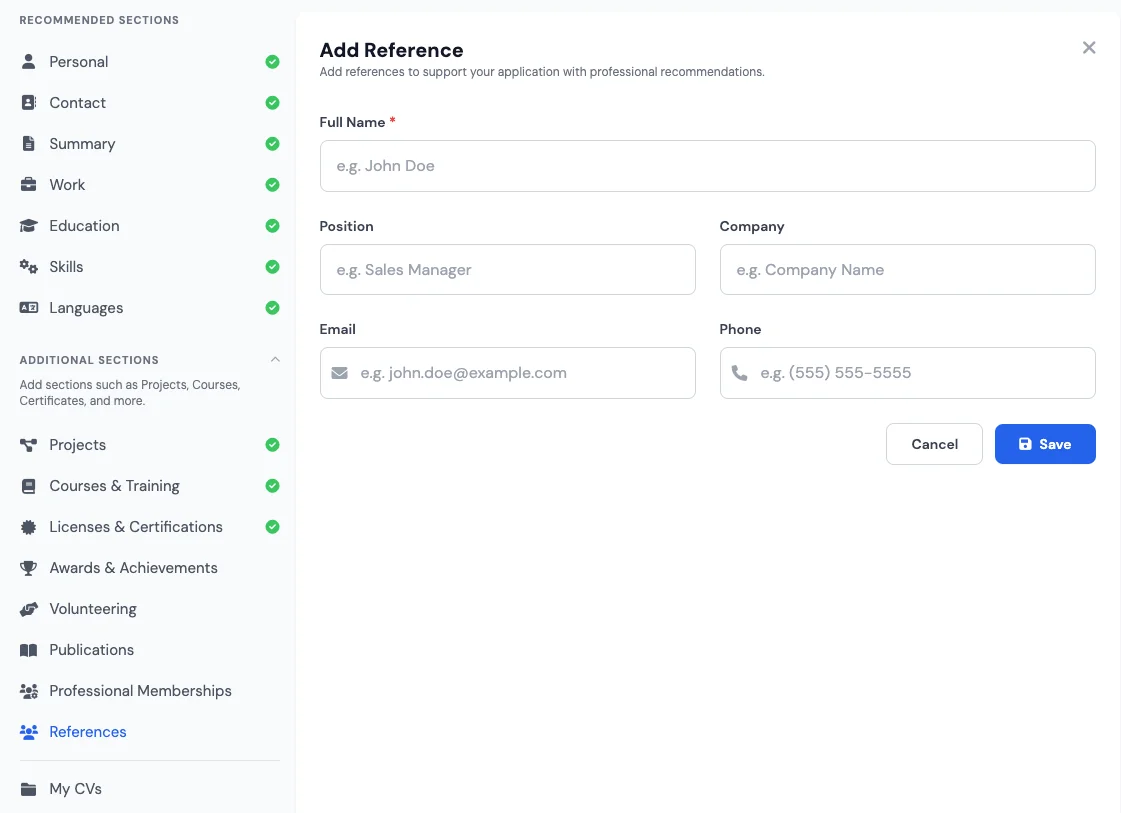
Task: Focus the Position input field
Action: pos(508,270)
